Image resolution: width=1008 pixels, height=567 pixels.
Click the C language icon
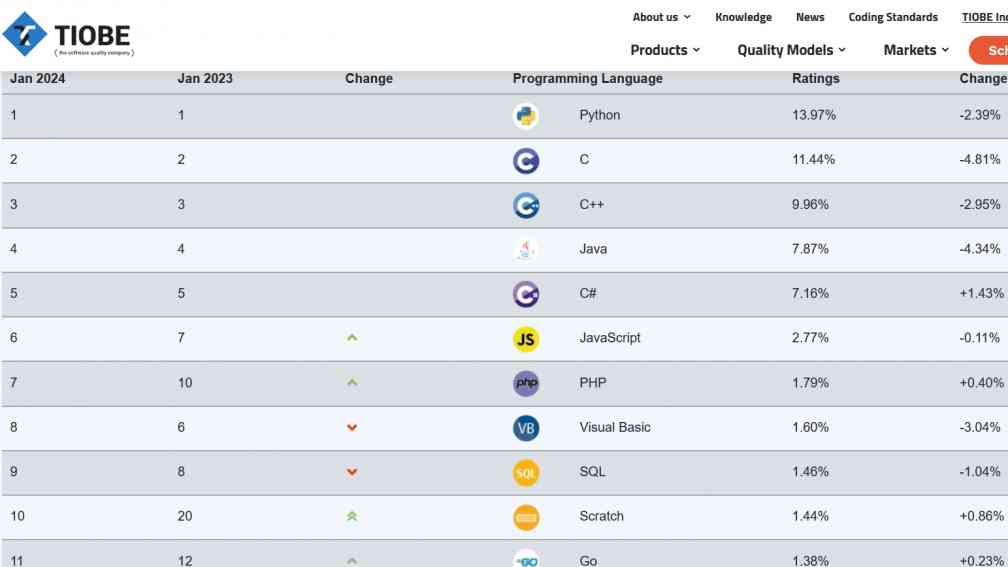(x=526, y=160)
